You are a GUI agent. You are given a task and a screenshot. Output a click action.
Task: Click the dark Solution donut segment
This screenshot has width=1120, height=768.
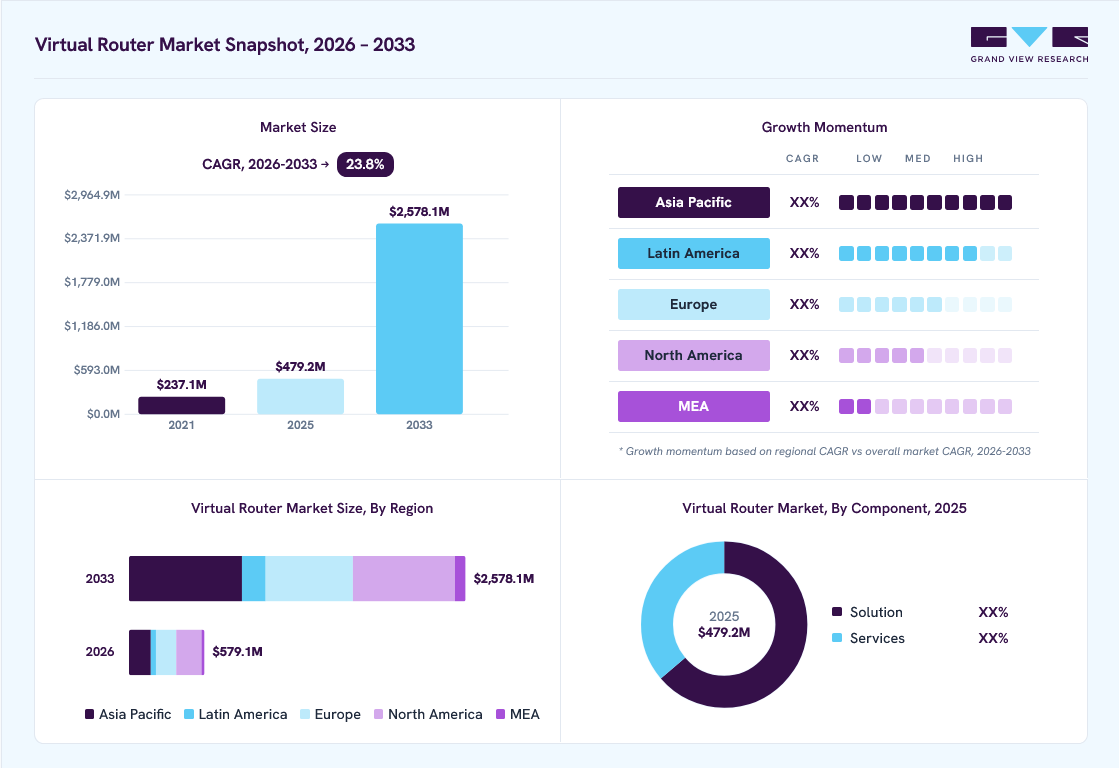tap(786, 643)
